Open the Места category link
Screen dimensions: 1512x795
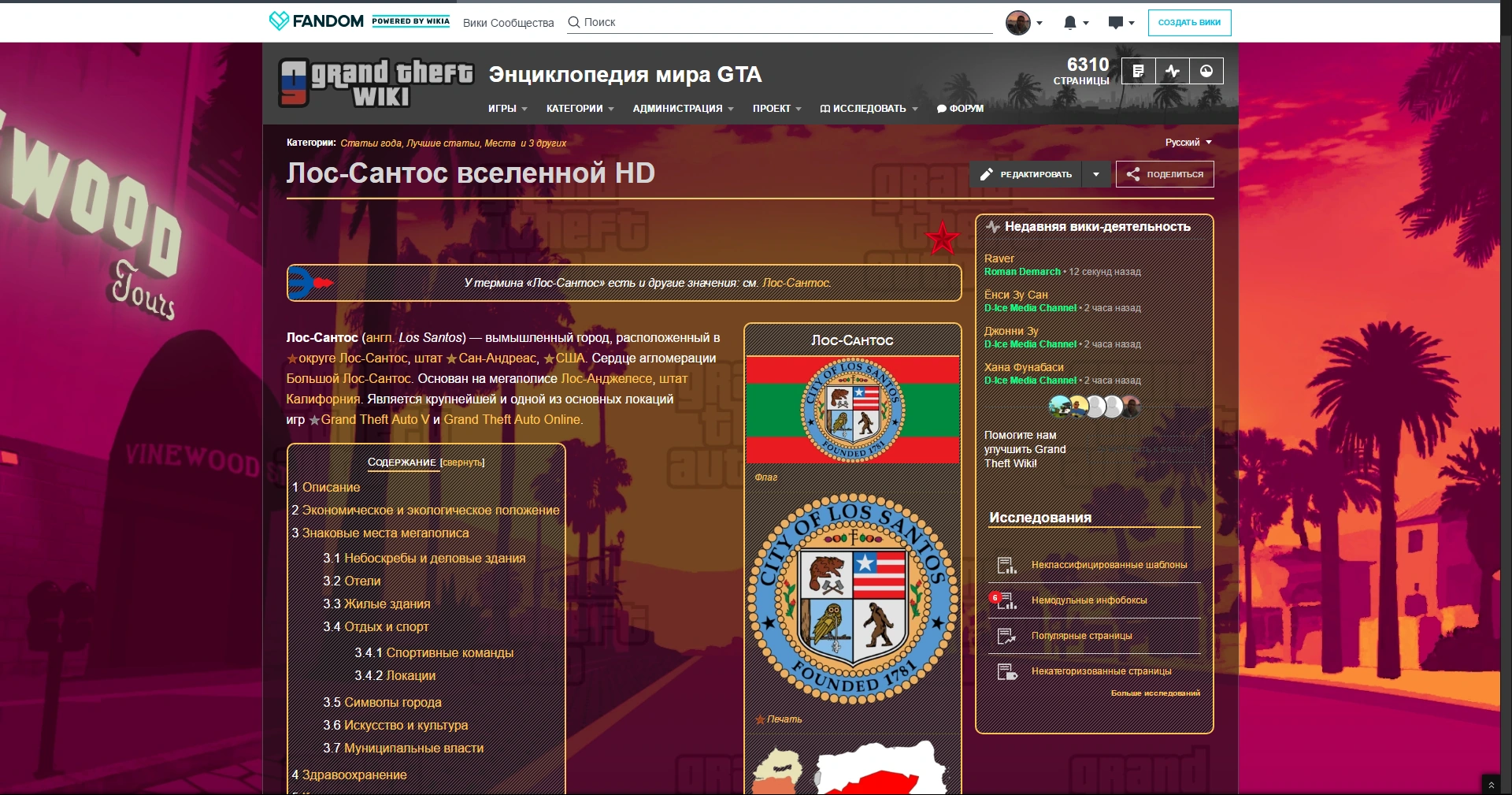(500, 143)
